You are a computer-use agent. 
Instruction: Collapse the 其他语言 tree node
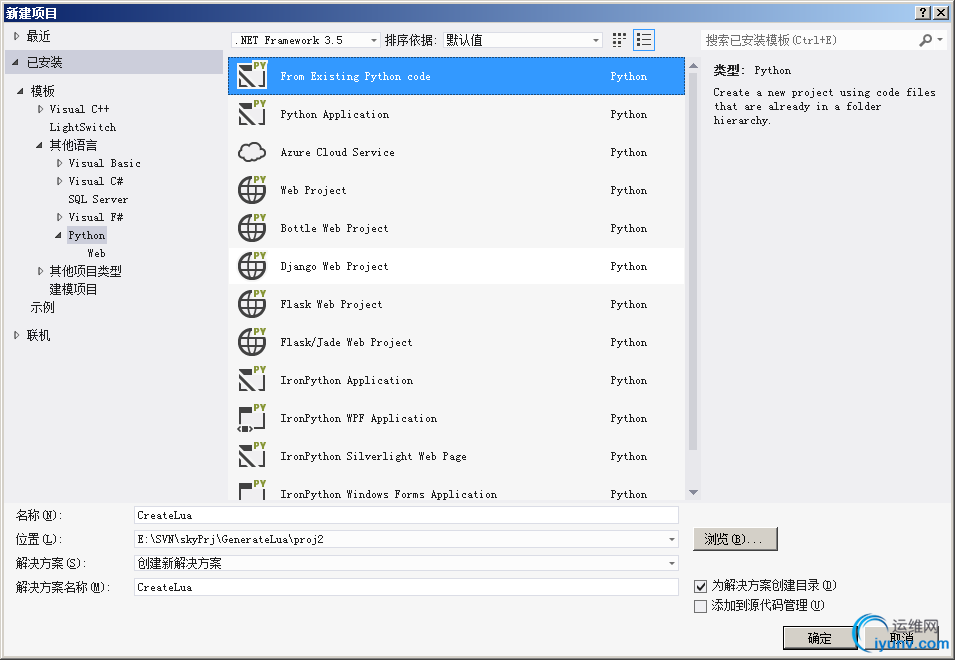coord(39,145)
